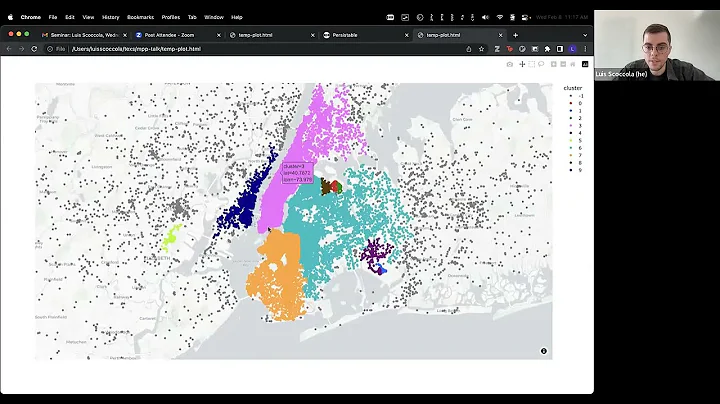This screenshot has width=720, height=404.
Task: Open the Window menu
Action: point(214,17)
